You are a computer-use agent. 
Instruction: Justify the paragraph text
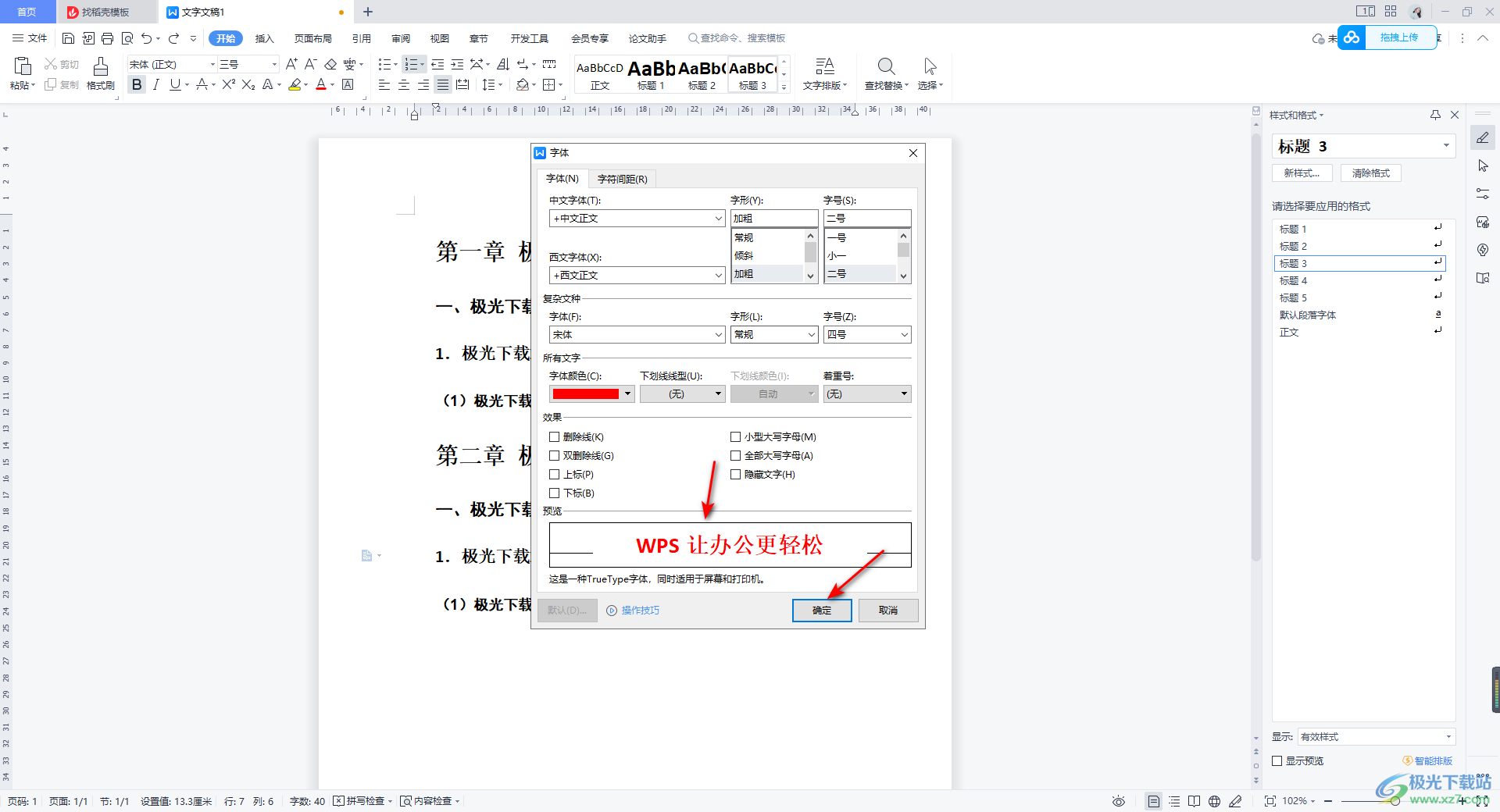(x=443, y=84)
